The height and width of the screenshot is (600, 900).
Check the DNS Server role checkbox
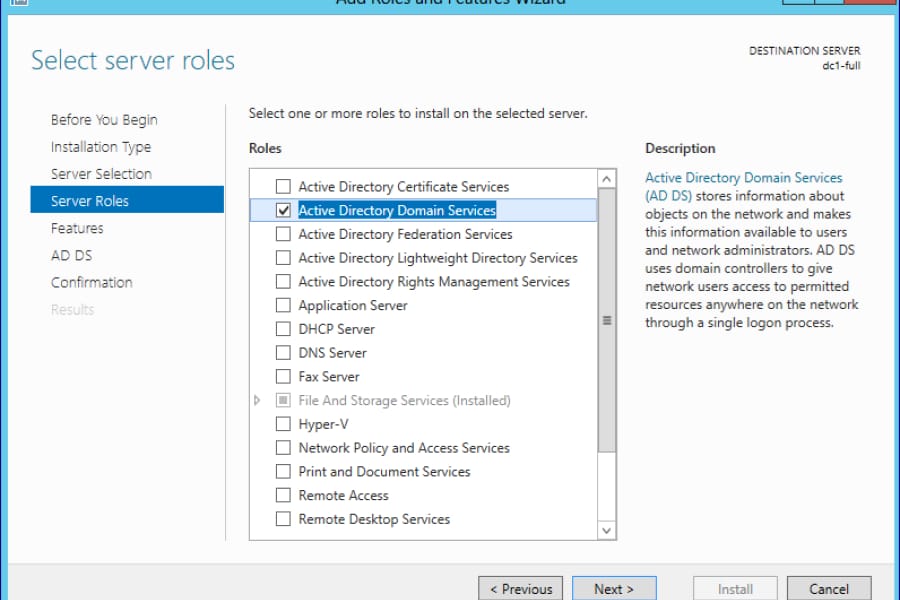[283, 353]
